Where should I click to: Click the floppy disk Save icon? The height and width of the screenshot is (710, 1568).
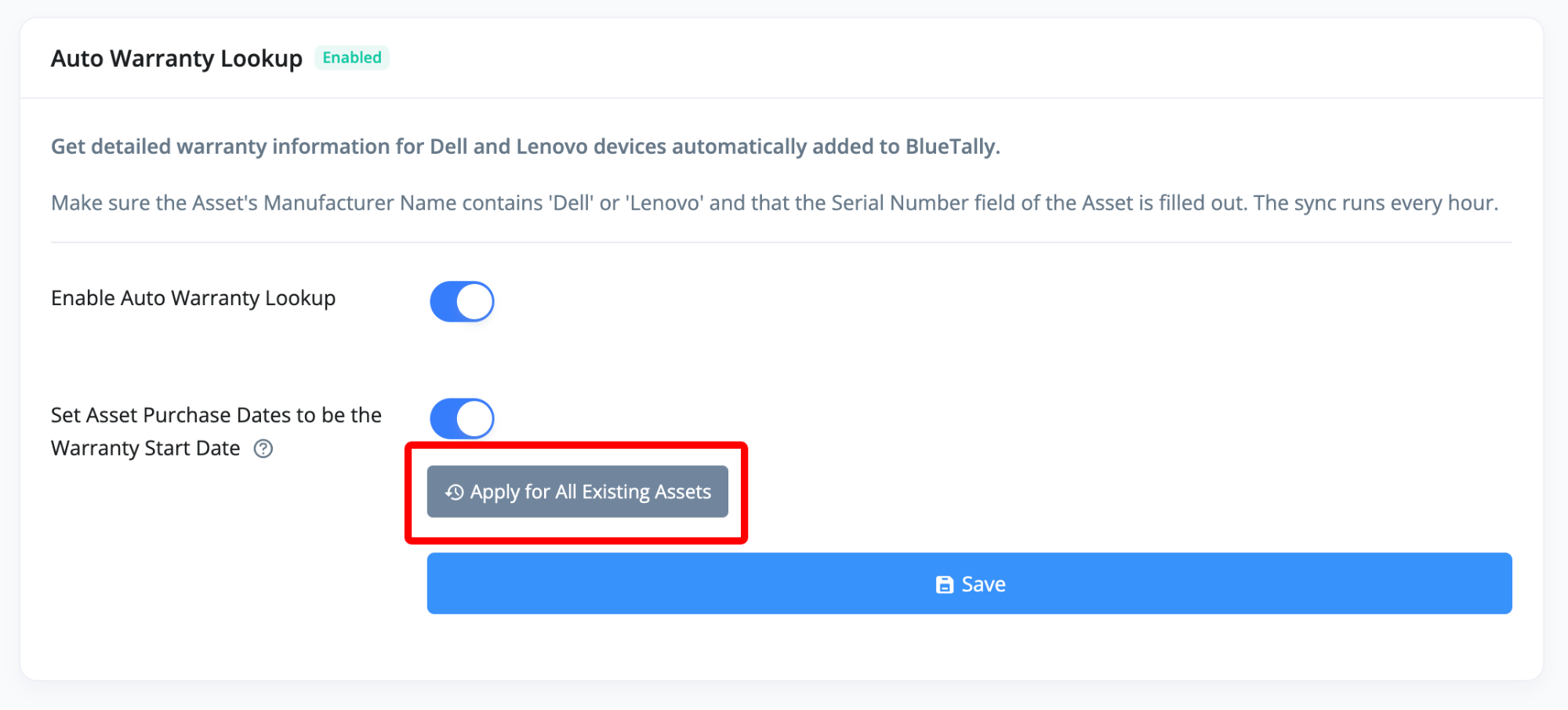(x=945, y=584)
